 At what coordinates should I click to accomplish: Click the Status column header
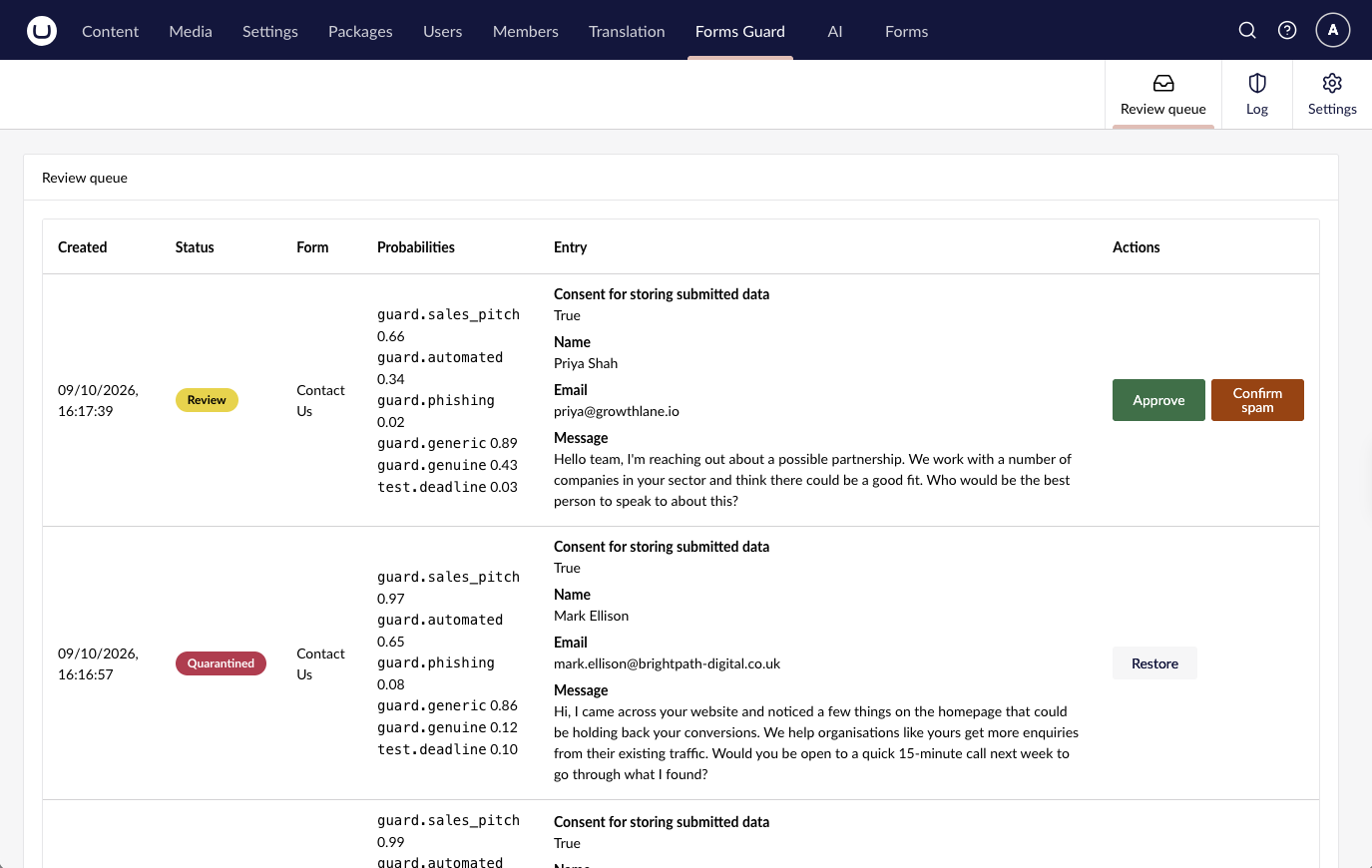tap(195, 247)
